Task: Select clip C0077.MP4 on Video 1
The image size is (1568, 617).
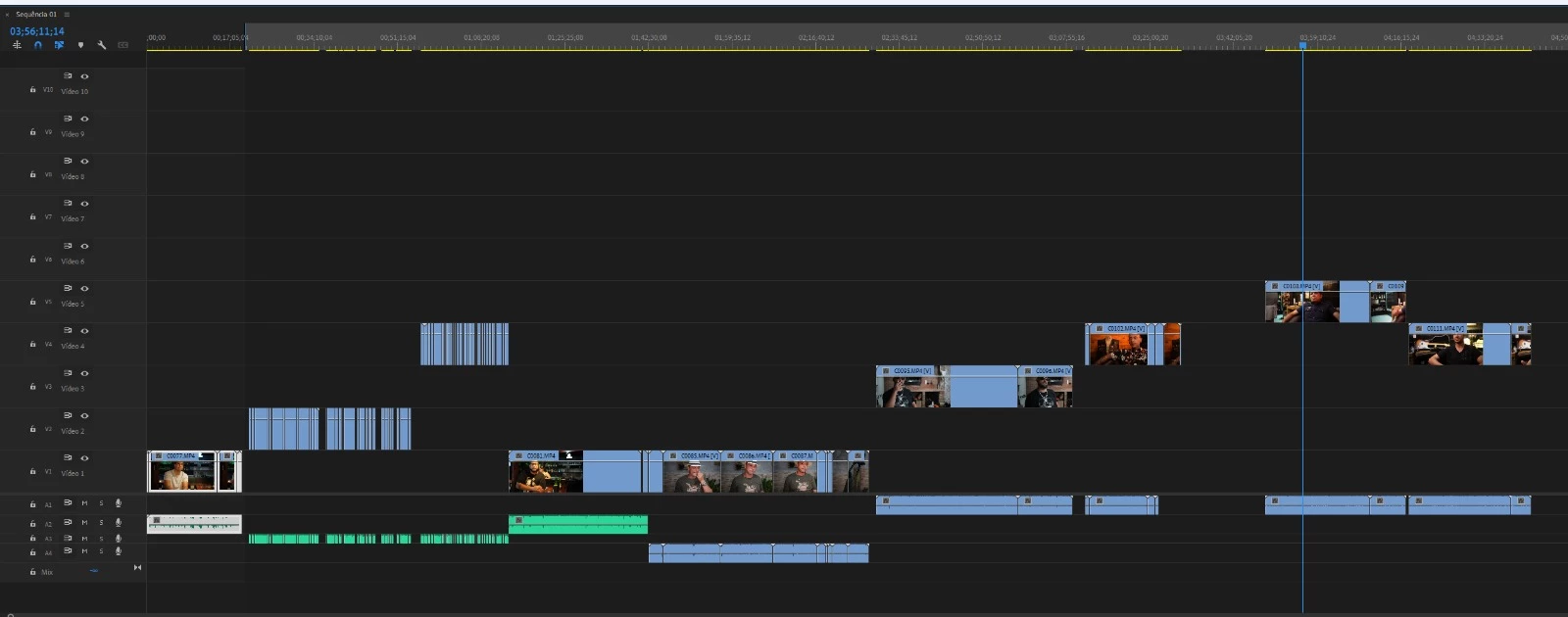Action: 182,471
